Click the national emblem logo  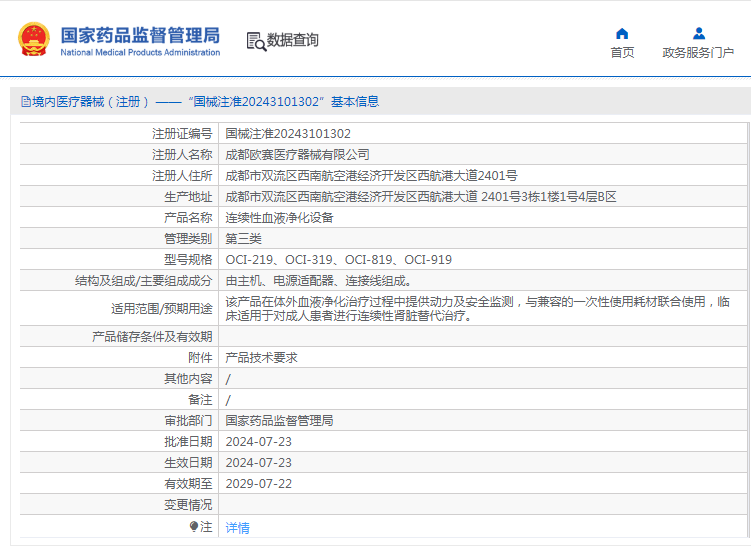click(x=34, y=40)
